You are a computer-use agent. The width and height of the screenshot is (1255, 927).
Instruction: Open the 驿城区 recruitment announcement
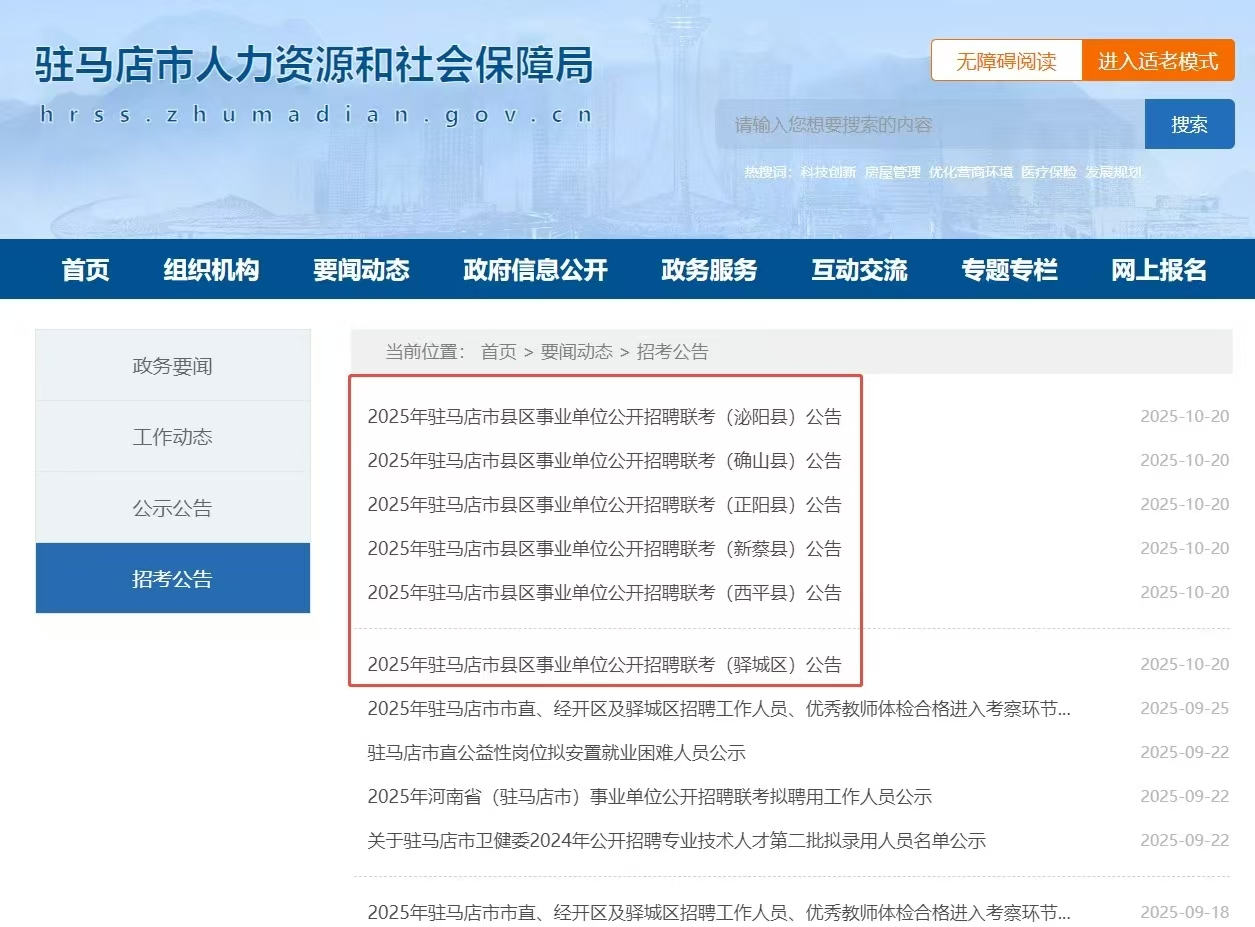(604, 665)
